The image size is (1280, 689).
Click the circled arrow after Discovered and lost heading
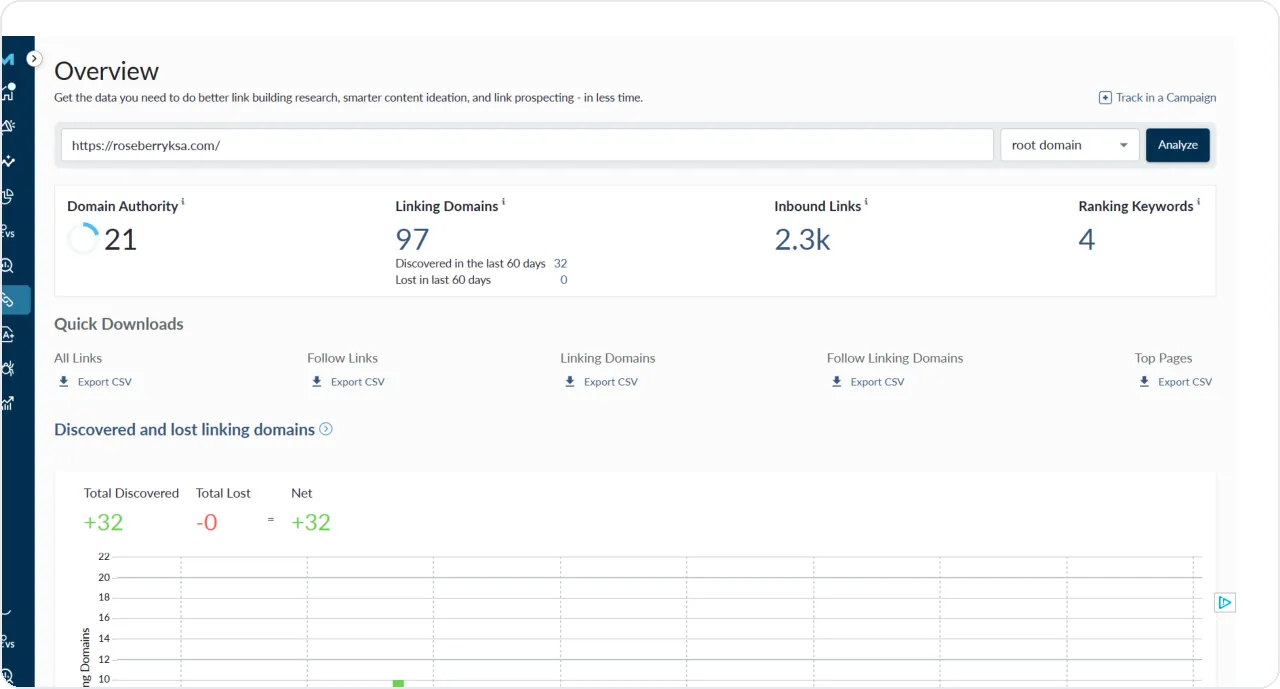pyautogui.click(x=325, y=429)
